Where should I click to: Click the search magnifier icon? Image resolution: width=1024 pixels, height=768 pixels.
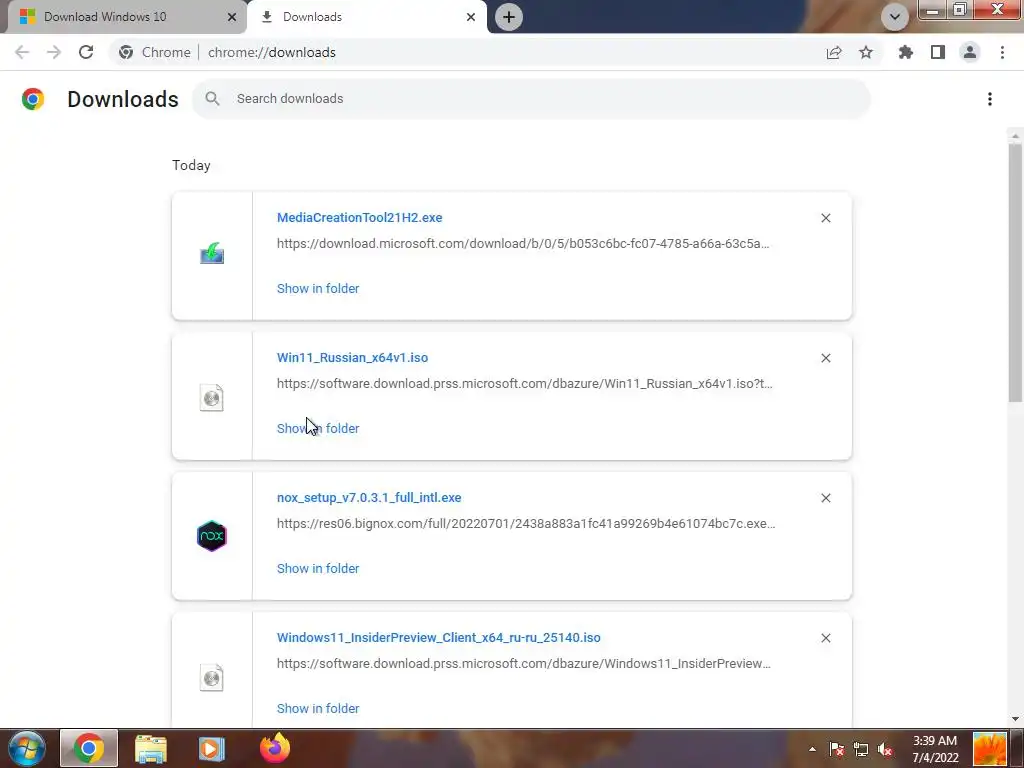pyautogui.click(x=212, y=99)
